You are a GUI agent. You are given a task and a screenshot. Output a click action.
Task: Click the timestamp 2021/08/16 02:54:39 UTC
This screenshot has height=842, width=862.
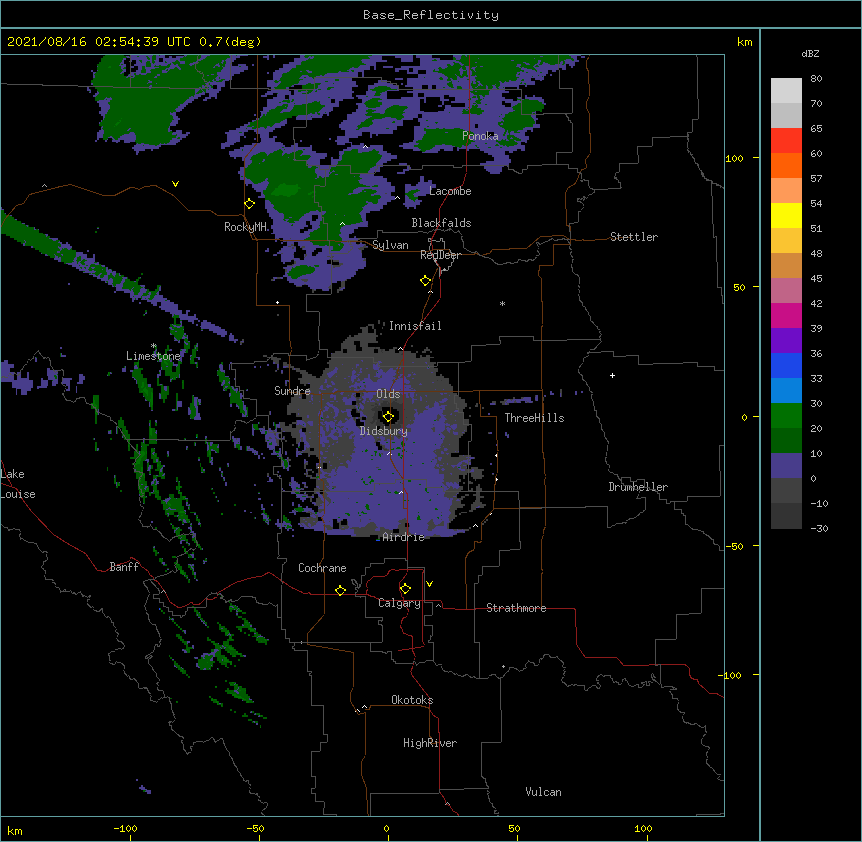coord(99,42)
